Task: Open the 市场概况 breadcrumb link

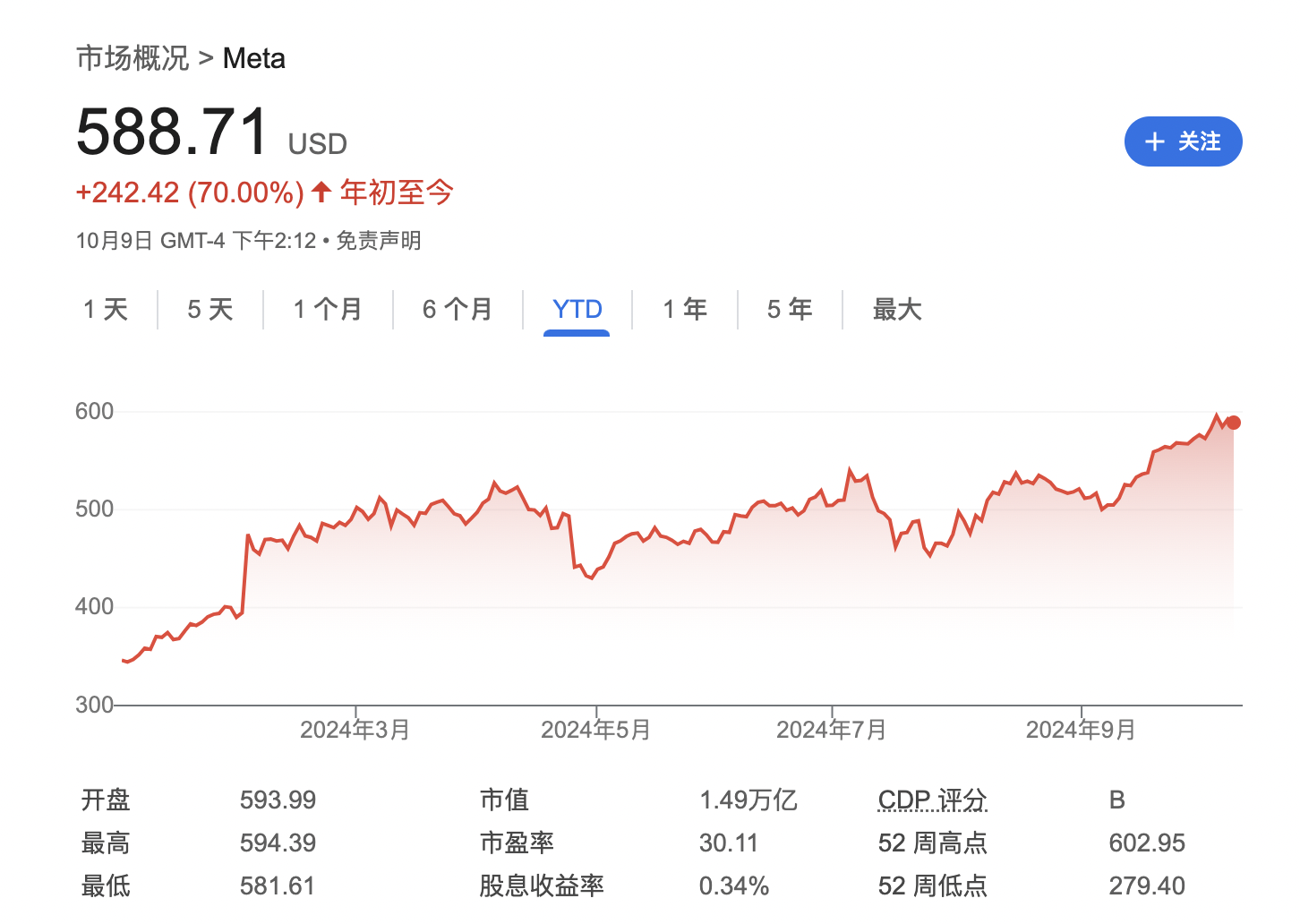Action: click(x=133, y=58)
